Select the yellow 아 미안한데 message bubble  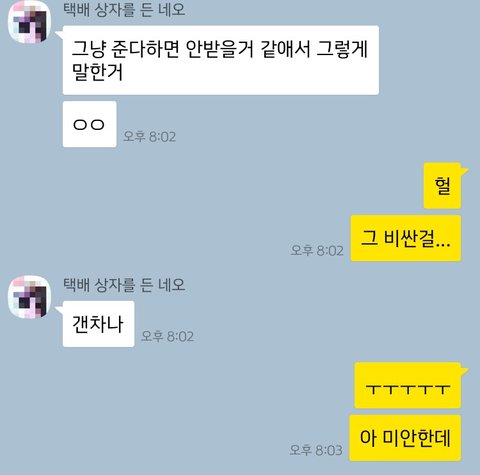click(x=405, y=438)
